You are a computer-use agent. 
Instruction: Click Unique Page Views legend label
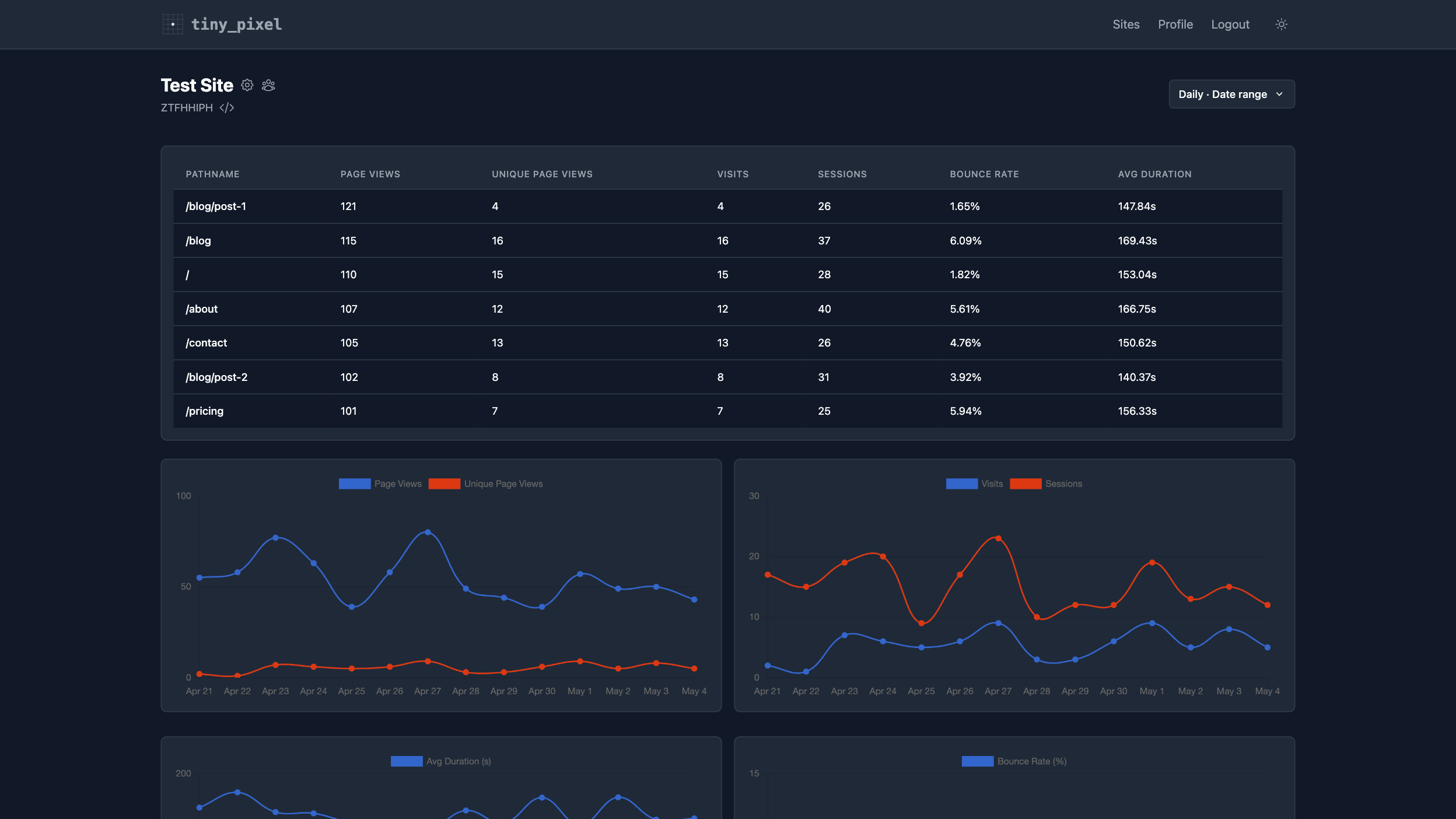(503, 484)
